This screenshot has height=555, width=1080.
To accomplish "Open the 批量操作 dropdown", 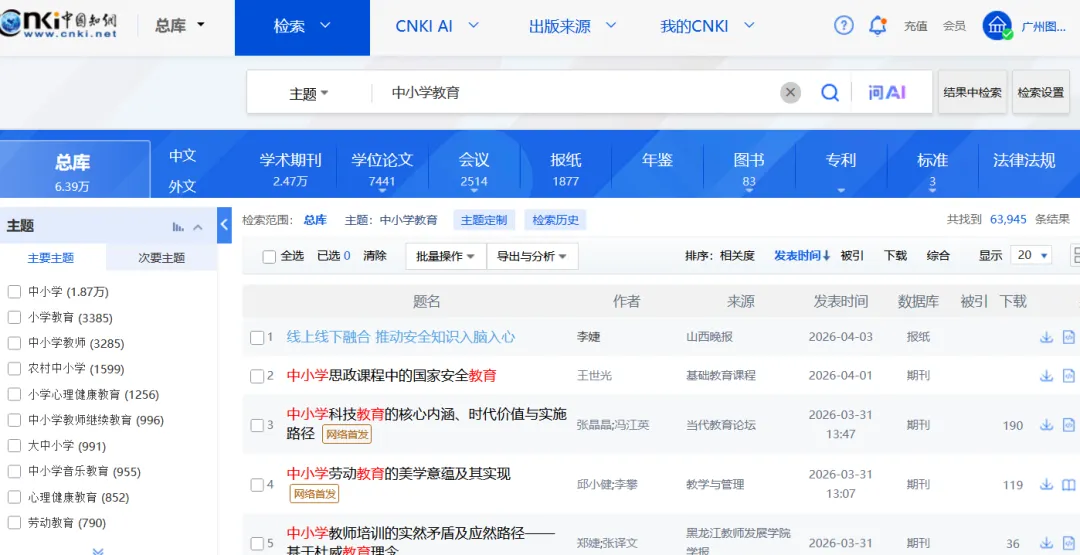I will pos(446,256).
